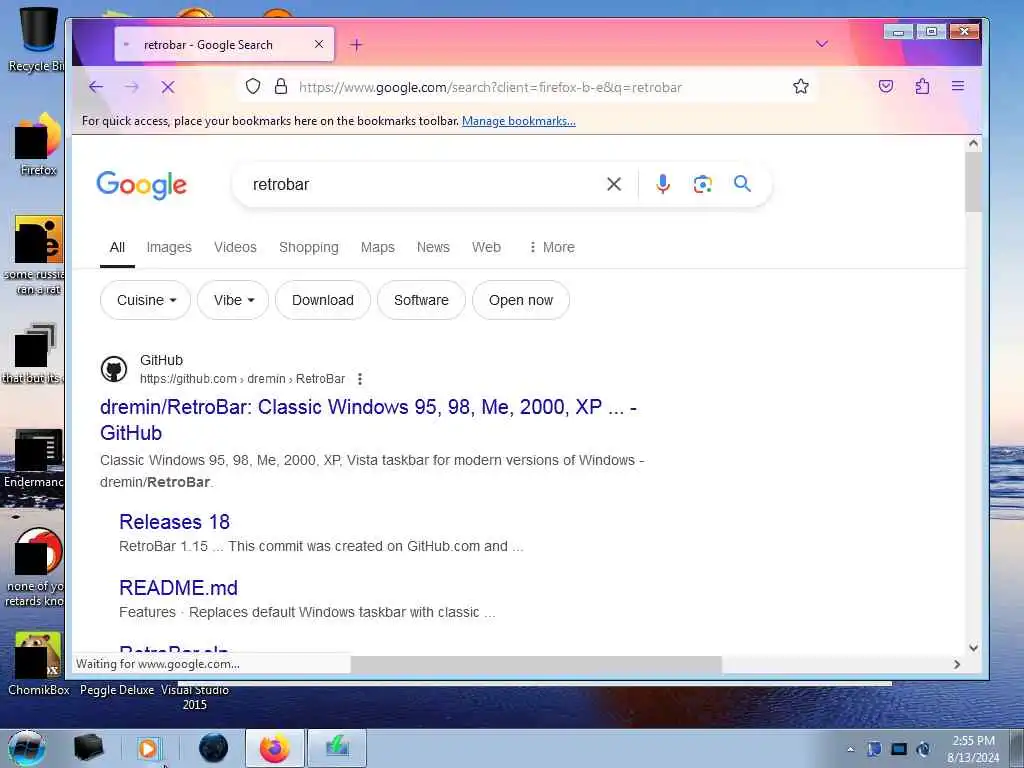Open the green arrow app taskbar button
This screenshot has height=768, width=1024.
pyautogui.click(x=337, y=748)
